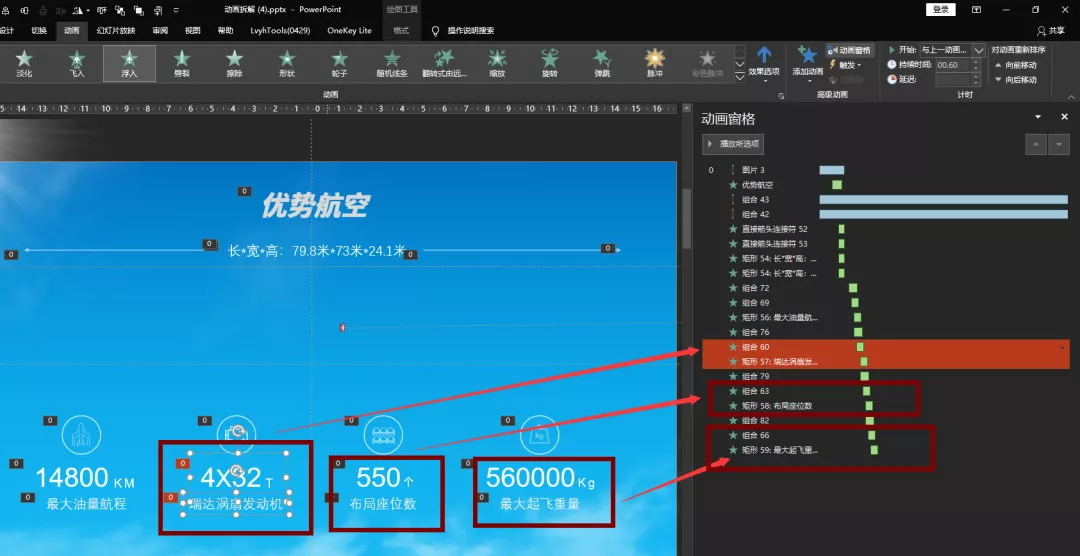Image resolution: width=1080 pixels, height=556 pixels.
Task: Select the 弹跳 bounce animation
Action: point(602,63)
